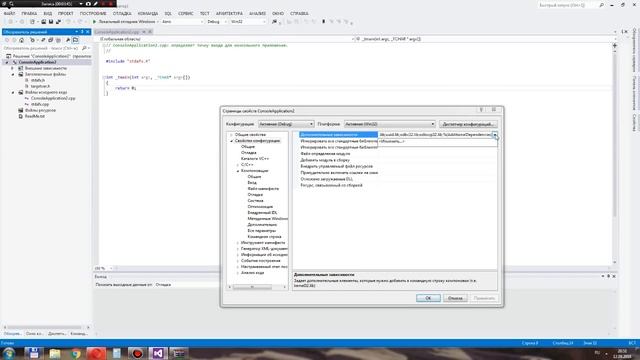Screen dimensions: 640x360
Task: Open Google Chrome from the taskbar
Action: click(76, 353)
